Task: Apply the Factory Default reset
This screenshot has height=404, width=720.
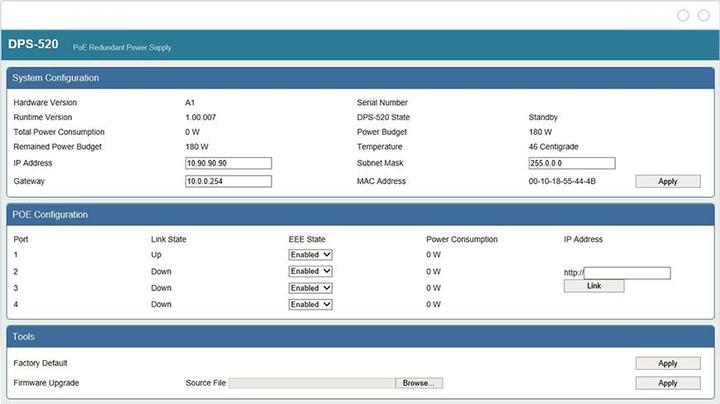Action: [667, 363]
